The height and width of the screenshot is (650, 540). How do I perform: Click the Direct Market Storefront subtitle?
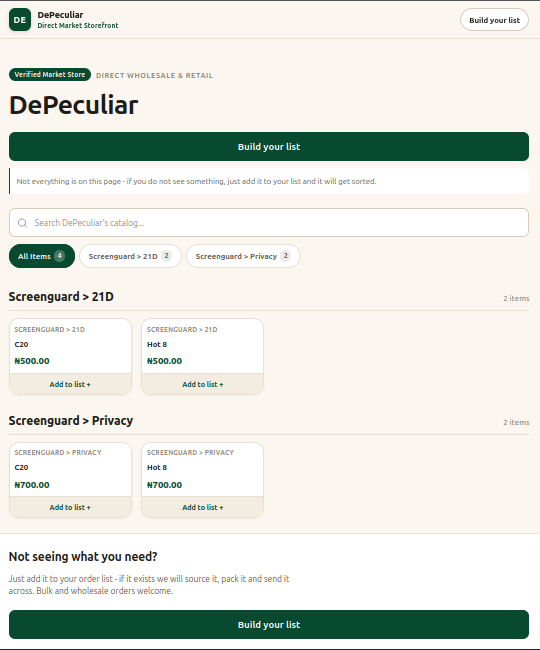click(x=77, y=26)
